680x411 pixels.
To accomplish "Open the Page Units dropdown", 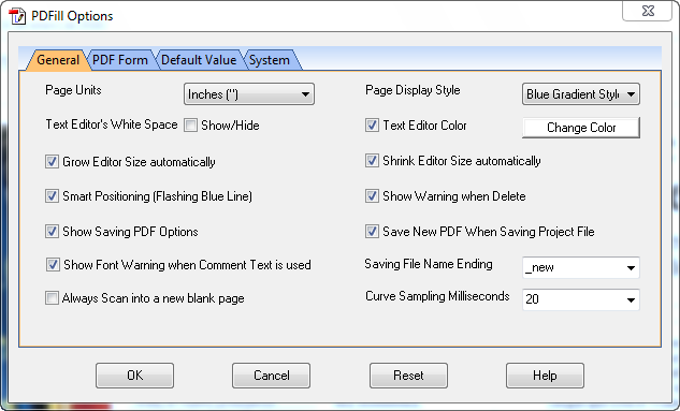I will click(249, 94).
